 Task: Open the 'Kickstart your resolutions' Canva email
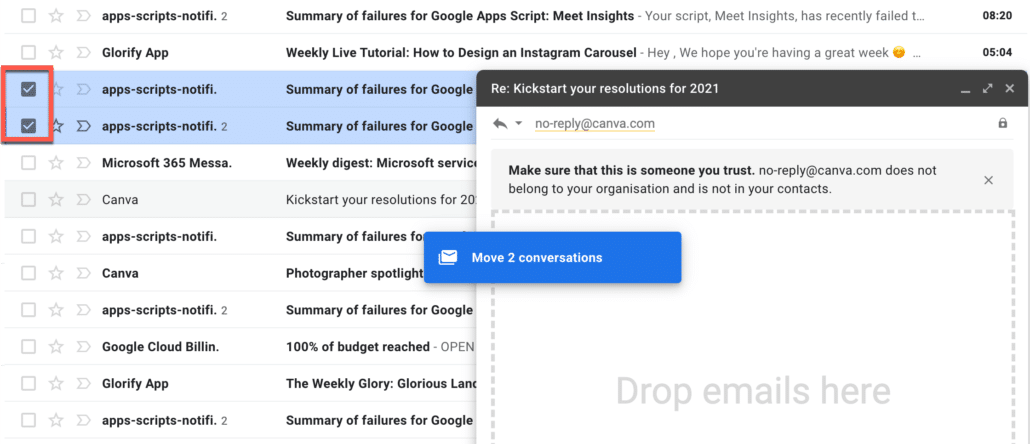(380, 200)
